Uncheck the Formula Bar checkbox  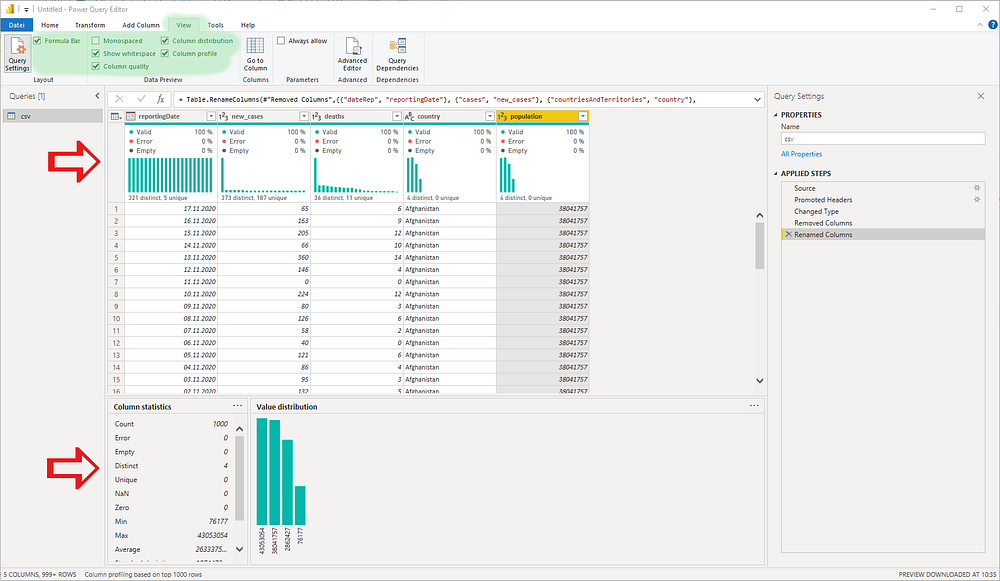37,41
